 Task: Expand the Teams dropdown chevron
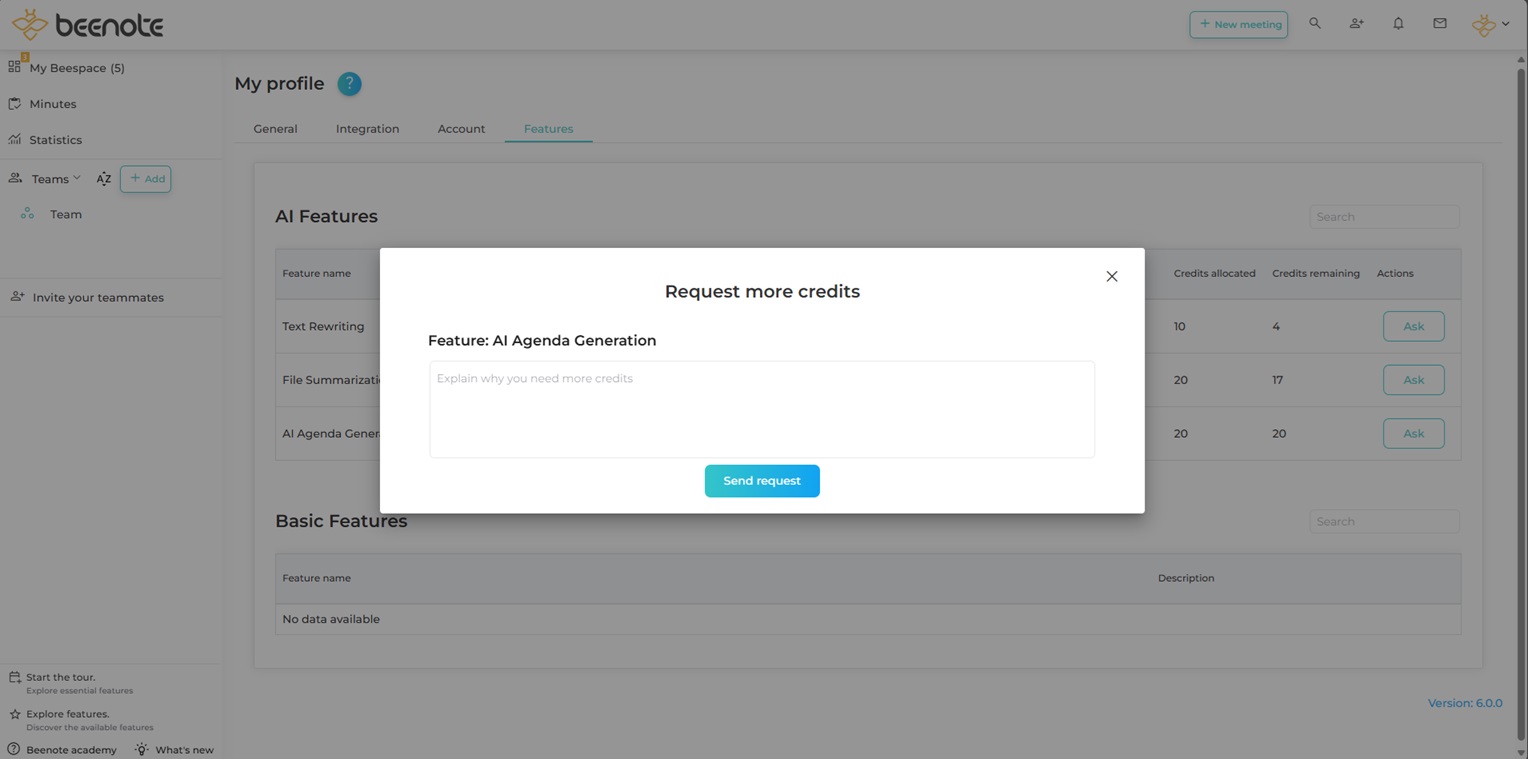coord(77,178)
